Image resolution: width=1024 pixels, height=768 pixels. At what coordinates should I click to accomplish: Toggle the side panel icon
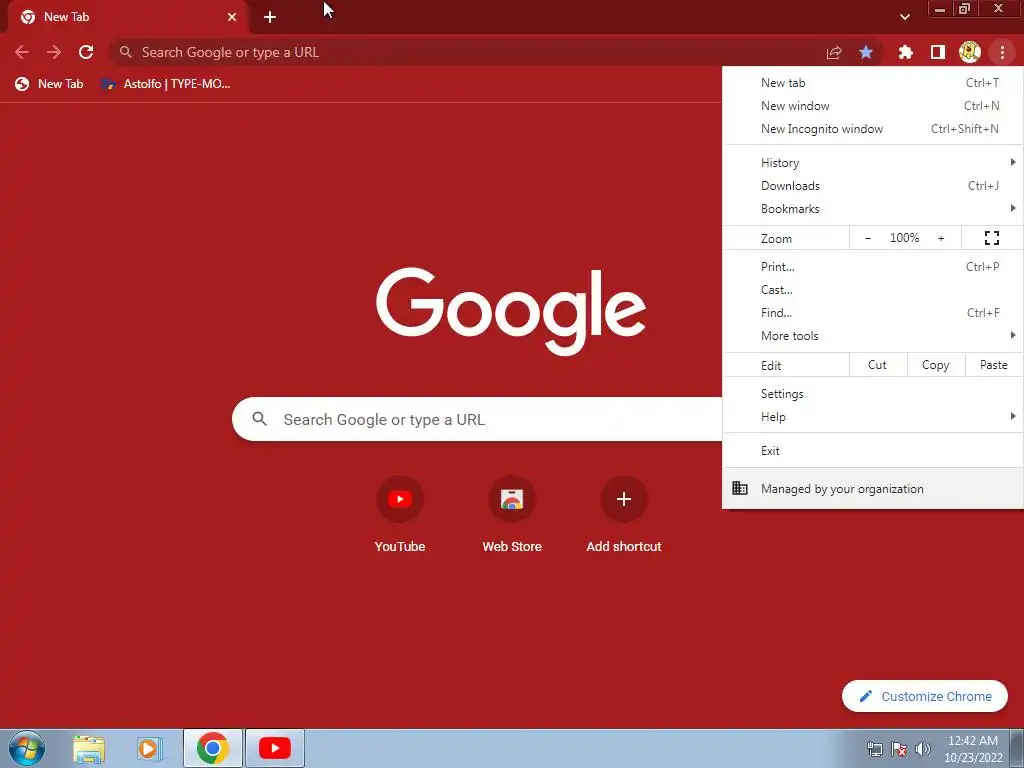(938, 52)
